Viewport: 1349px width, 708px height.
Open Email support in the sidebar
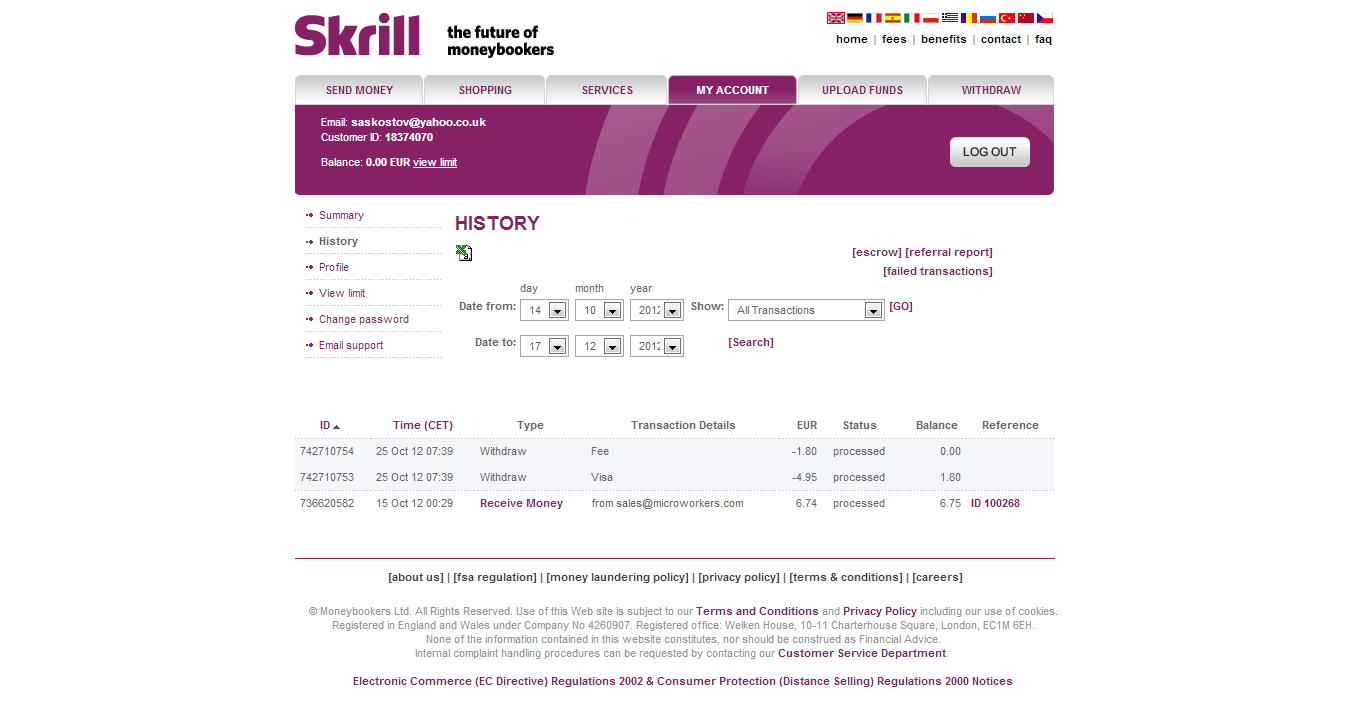coord(351,346)
